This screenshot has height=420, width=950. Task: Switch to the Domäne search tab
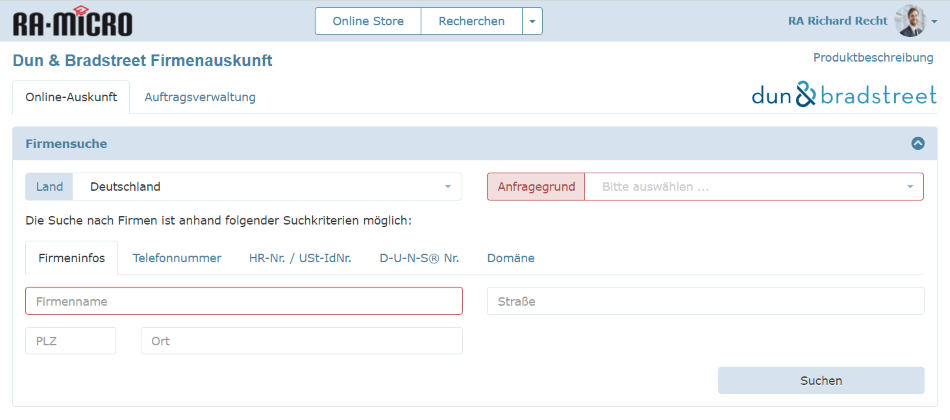511,258
